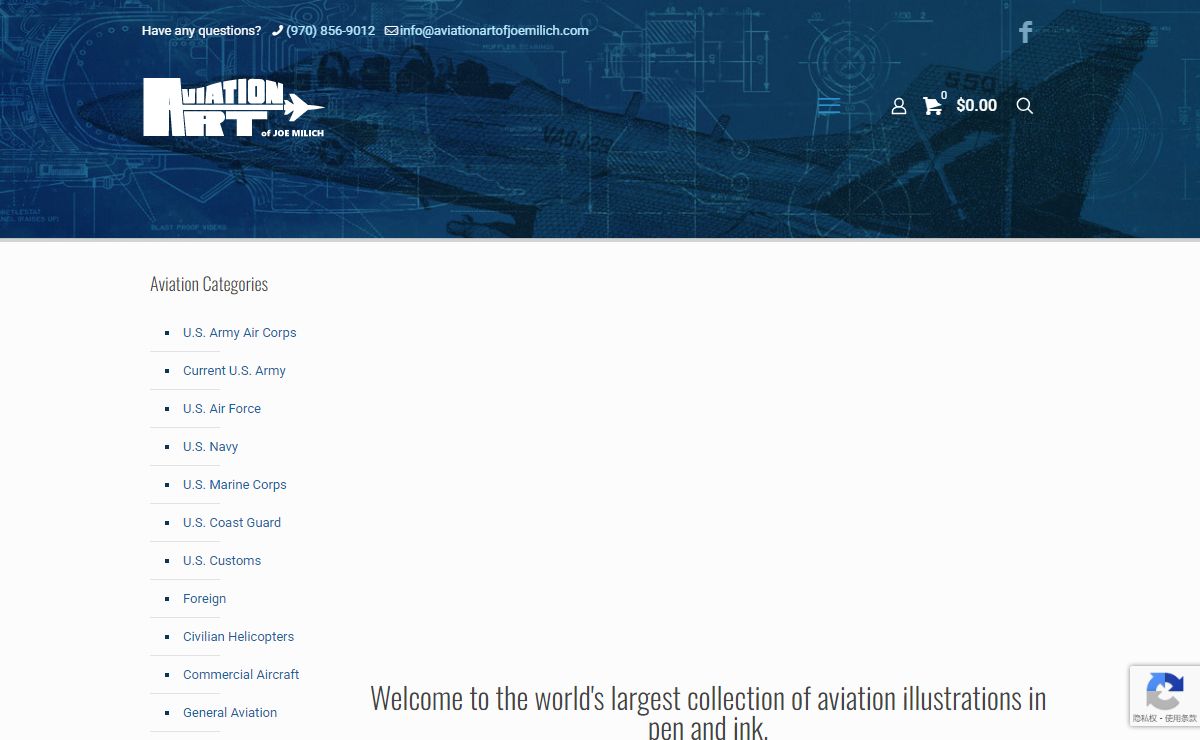Click the Aviation Art of Joe Milich logo
This screenshot has width=1200, height=740.
(x=234, y=107)
